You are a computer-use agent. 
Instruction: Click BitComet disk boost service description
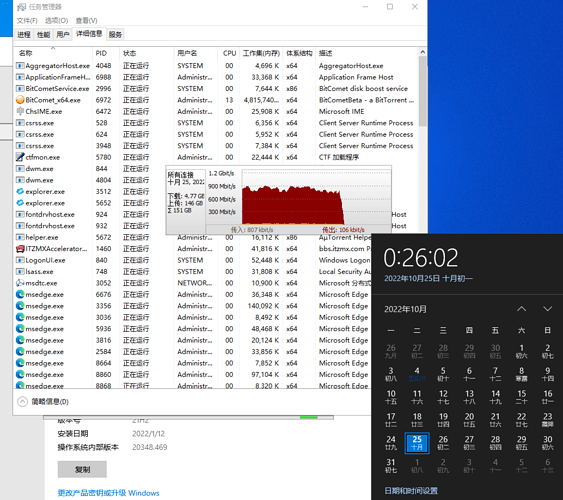pyautogui.click(x=363, y=88)
